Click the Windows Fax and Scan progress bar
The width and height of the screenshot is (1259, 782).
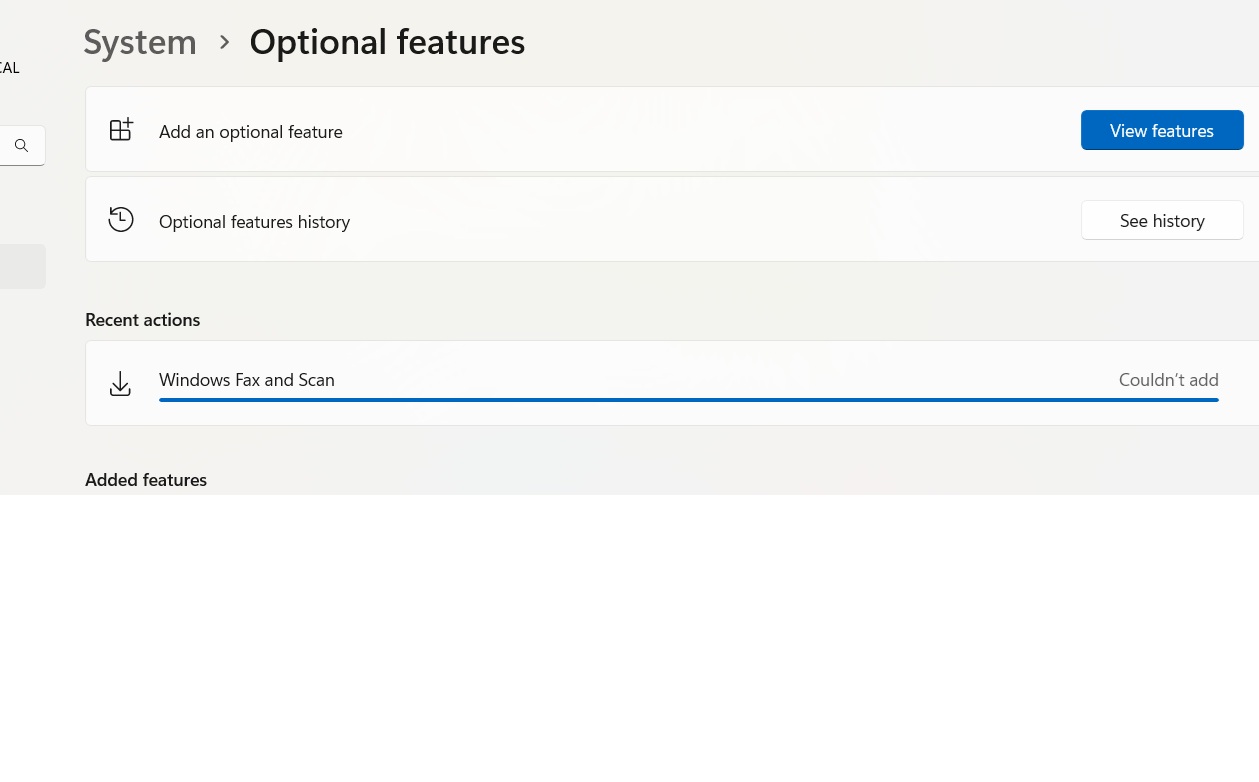click(688, 399)
